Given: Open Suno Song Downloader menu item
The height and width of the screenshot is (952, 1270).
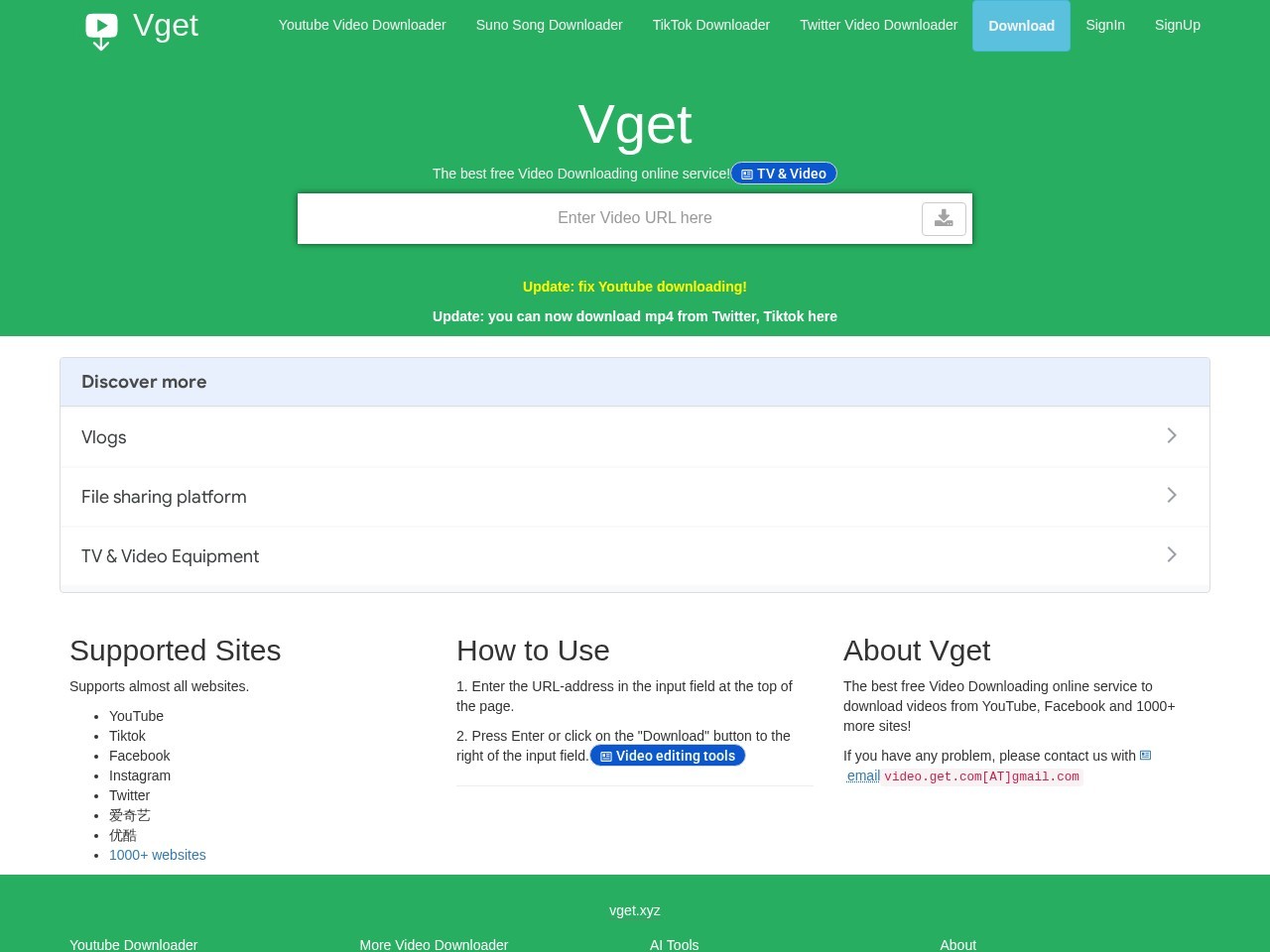Looking at the screenshot, I should [x=550, y=25].
